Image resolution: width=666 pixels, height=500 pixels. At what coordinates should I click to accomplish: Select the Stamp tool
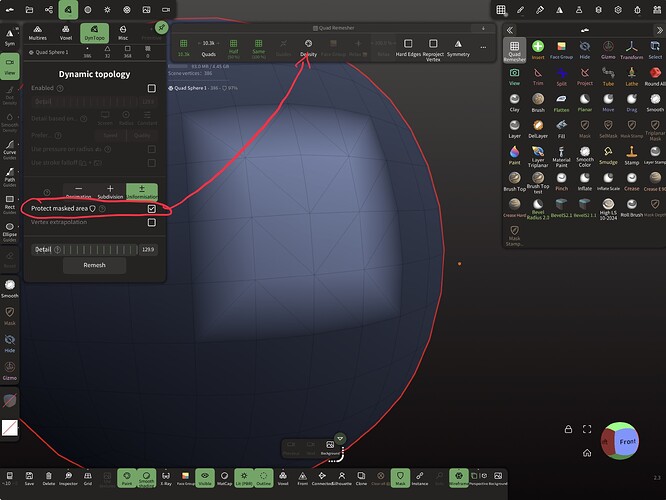(x=632, y=155)
